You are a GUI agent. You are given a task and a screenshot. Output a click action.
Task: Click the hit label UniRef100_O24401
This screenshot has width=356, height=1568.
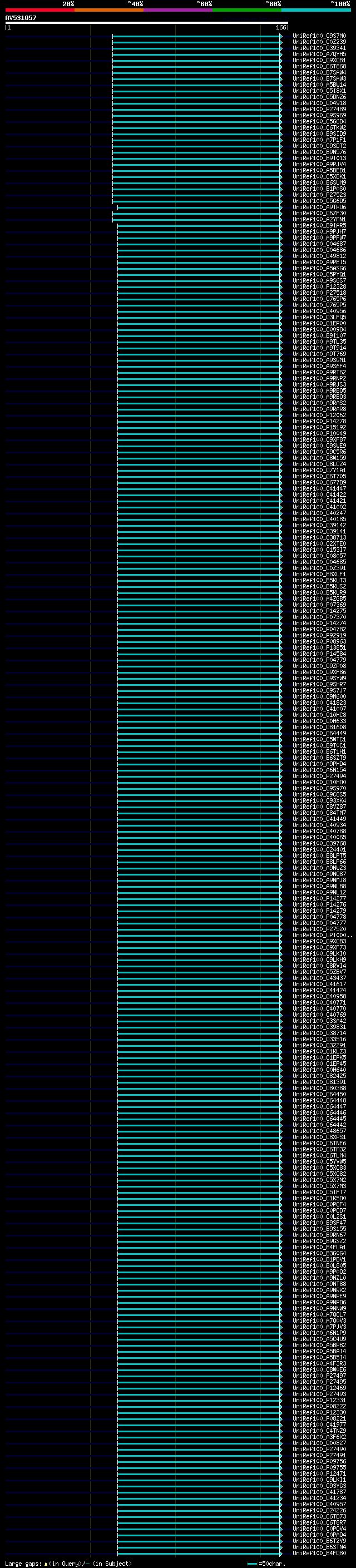coord(319,849)
